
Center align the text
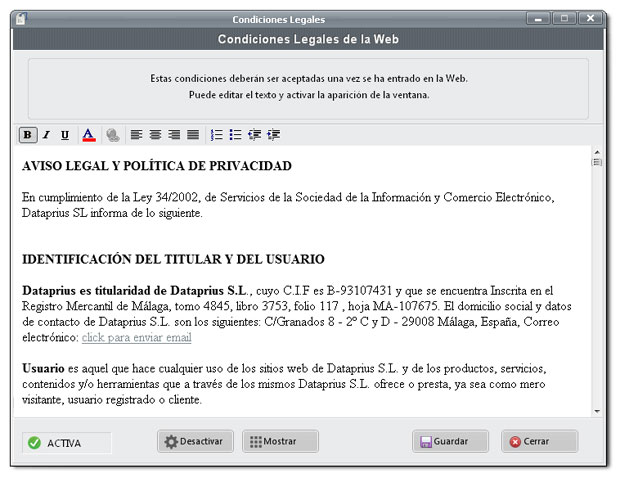pos(155,135)
